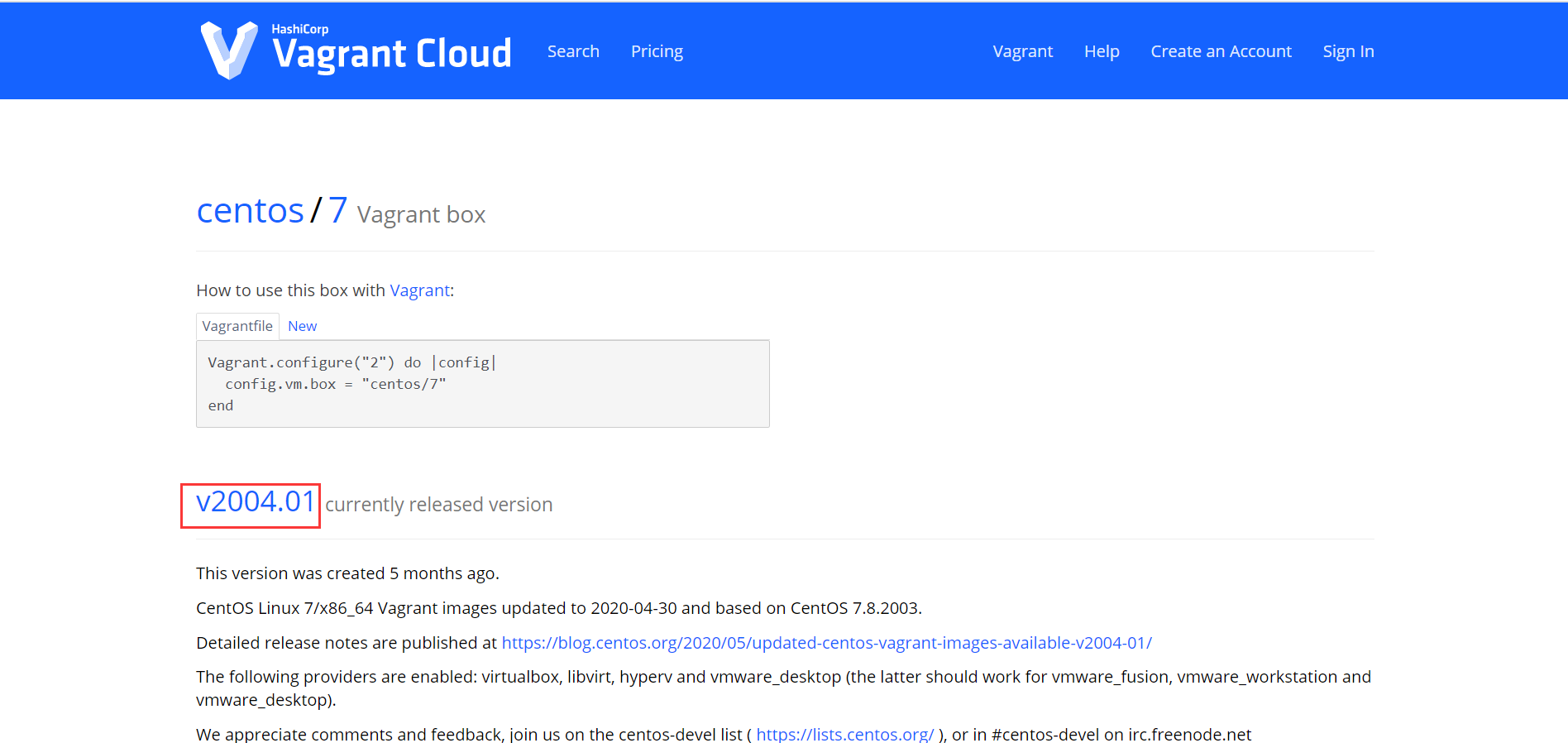The width and height of the screenshot is (1568, 743).
Task: Click Create an Account in the header
Action: point(1221,51)
